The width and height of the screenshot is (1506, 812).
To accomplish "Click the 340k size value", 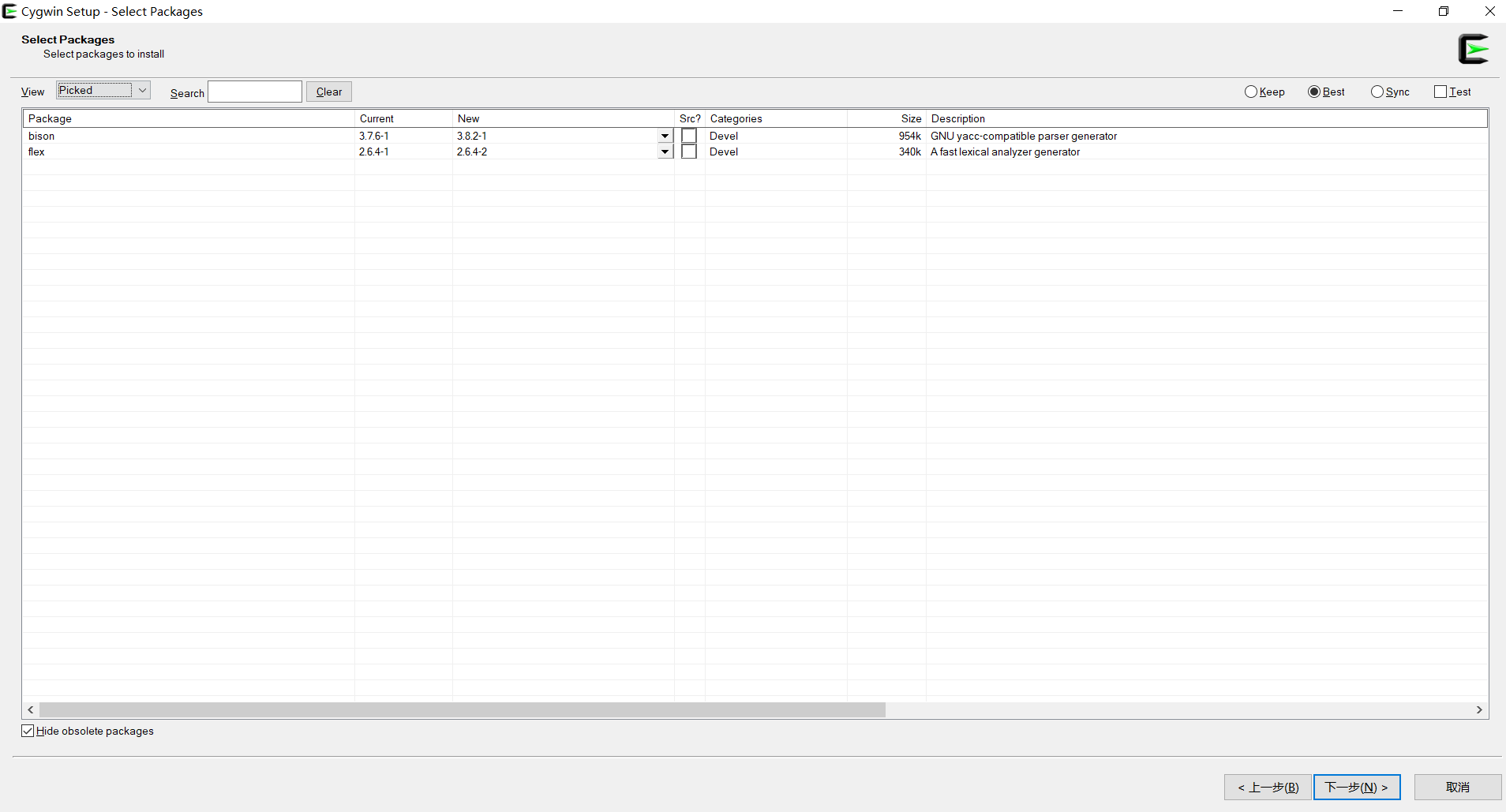I will [910, 152].
